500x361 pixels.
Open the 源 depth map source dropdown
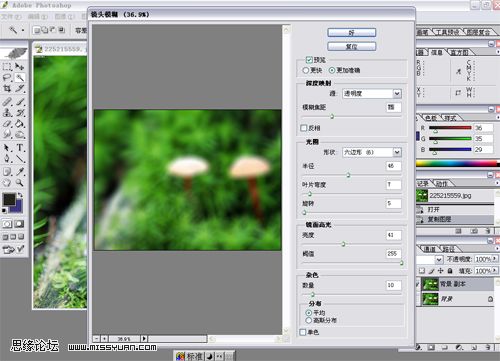[x=372, y=94]
